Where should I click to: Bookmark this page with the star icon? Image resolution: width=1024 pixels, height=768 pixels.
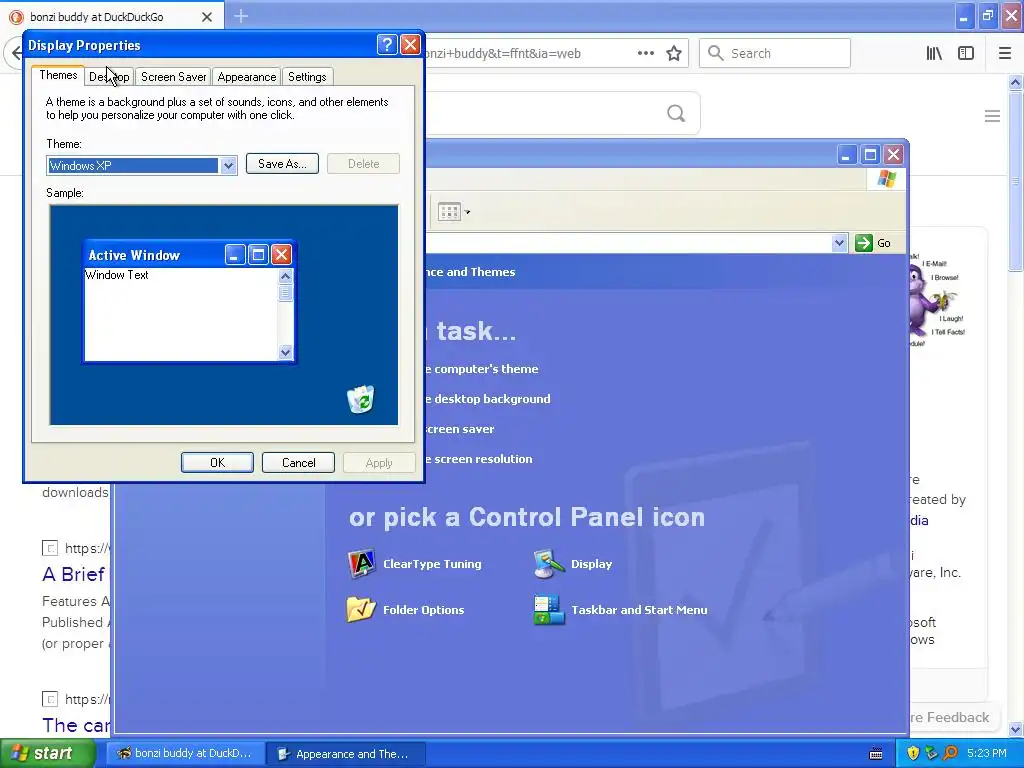point(674,54)
